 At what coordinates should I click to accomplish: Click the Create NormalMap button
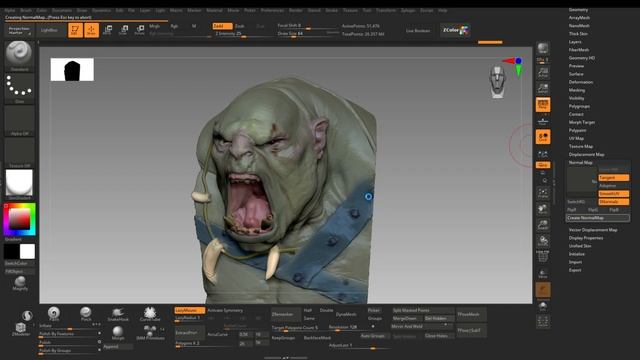coord(598,218)
